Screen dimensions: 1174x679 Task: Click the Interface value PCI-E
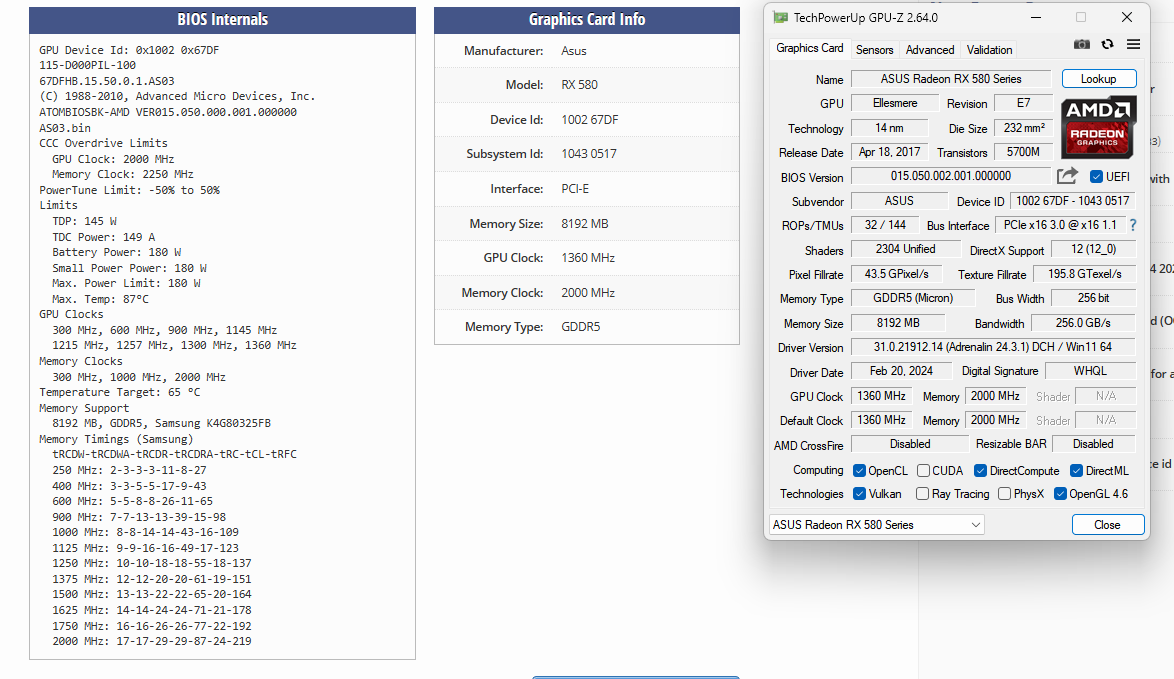[x=575, y=189]
